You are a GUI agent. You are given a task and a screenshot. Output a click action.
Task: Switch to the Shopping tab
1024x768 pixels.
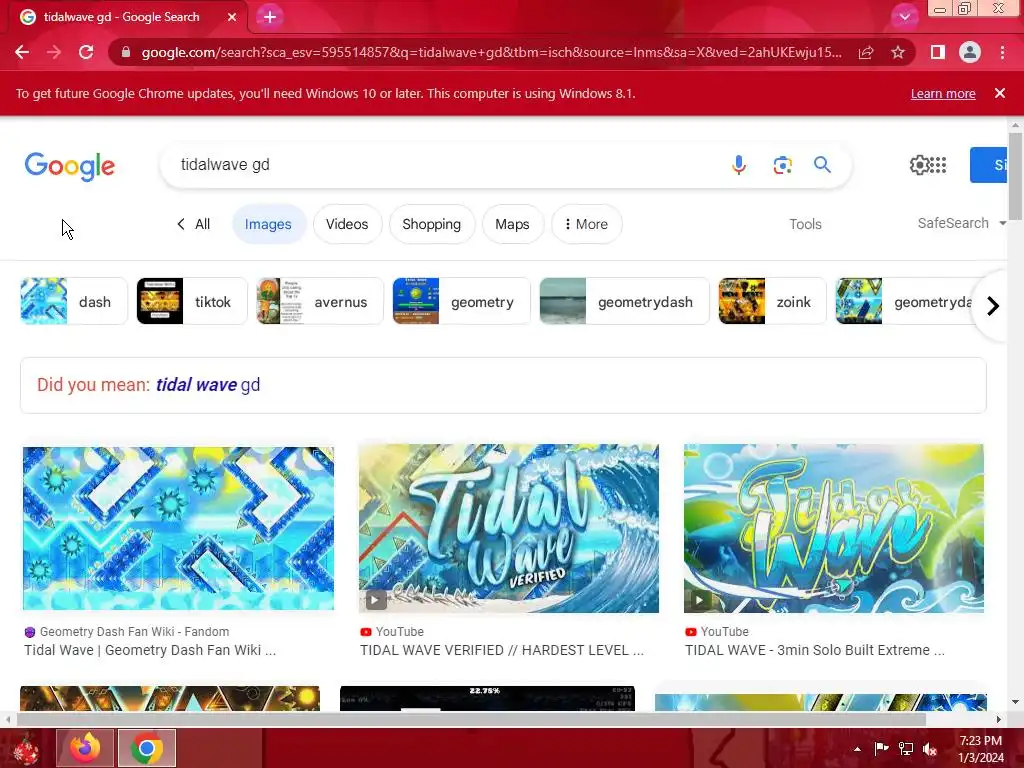coord(432,224)
